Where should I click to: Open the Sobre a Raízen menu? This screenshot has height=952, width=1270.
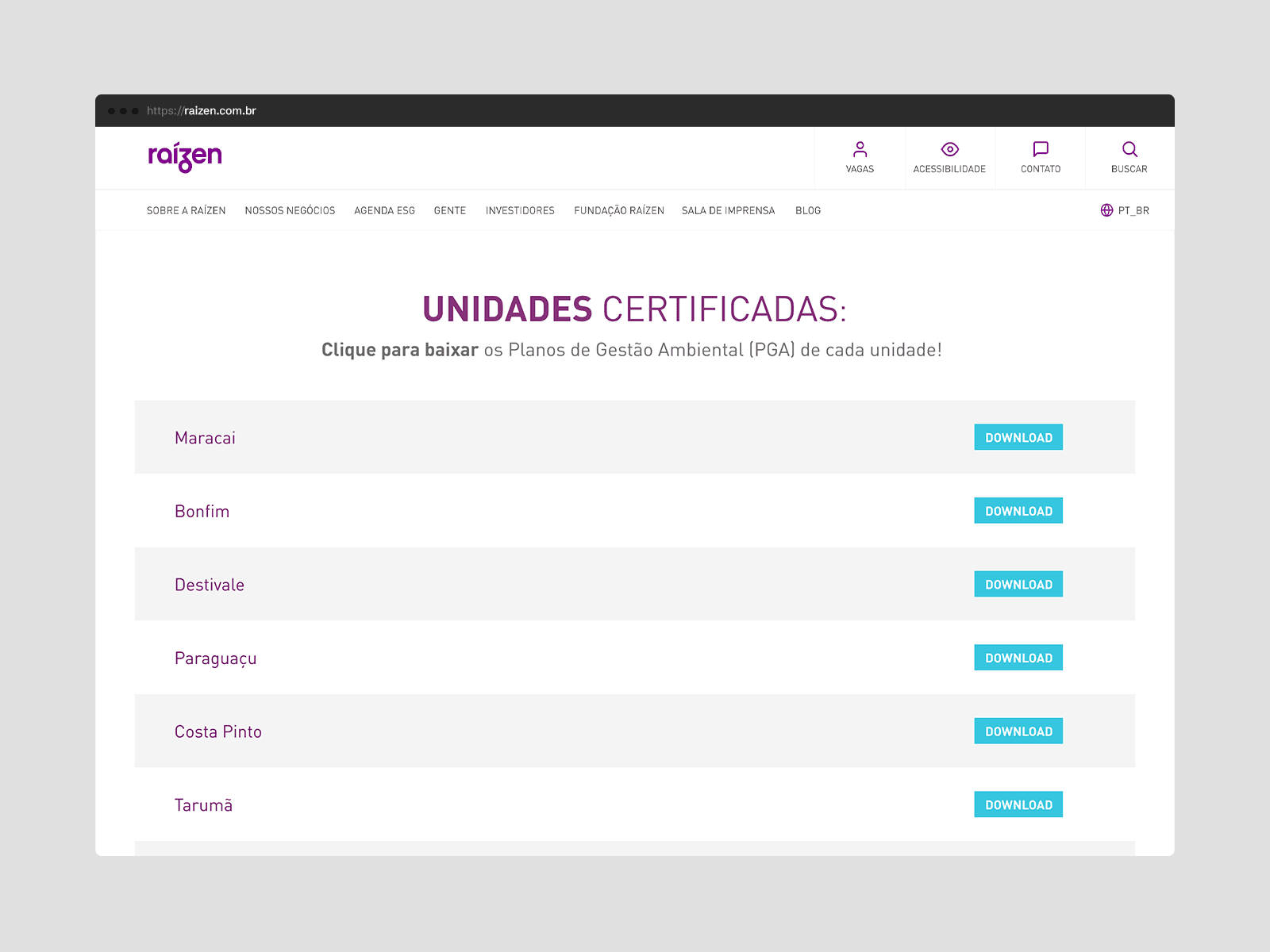tap(186, 210)
